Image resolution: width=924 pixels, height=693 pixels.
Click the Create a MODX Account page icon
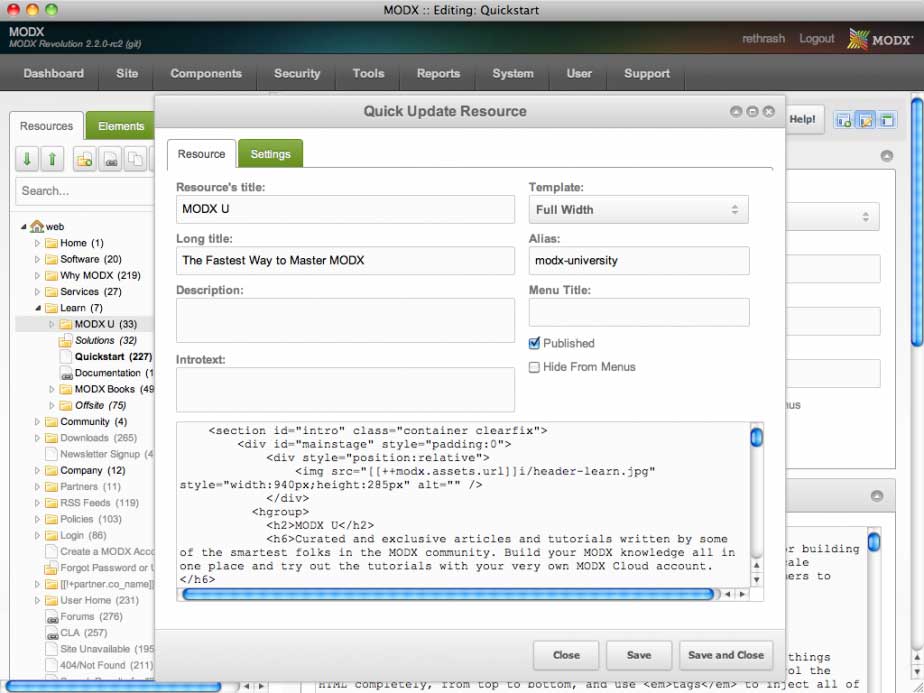coord(51,552)
